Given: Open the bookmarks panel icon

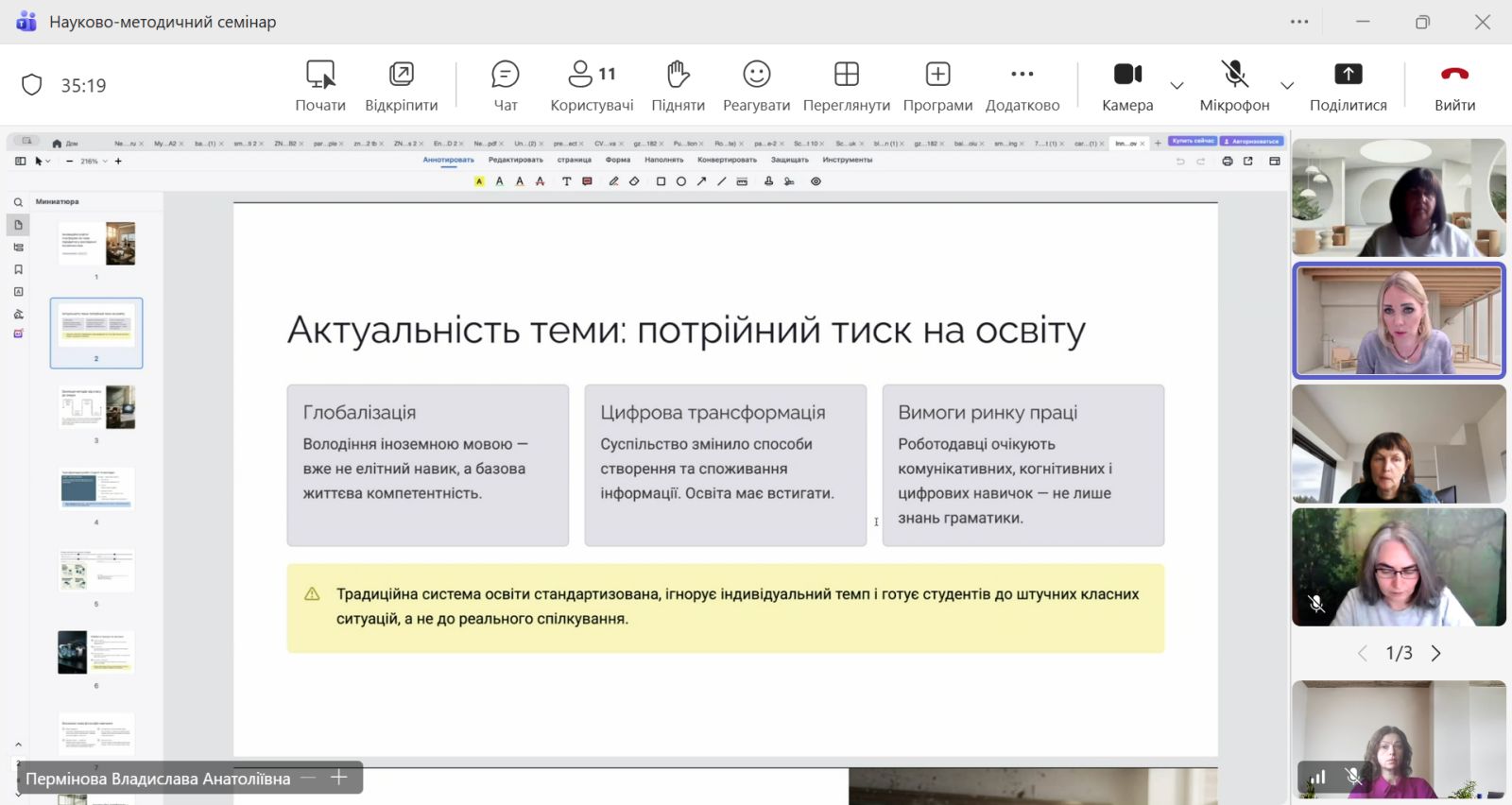Looking at the screenshot, I should pos(18,269).
